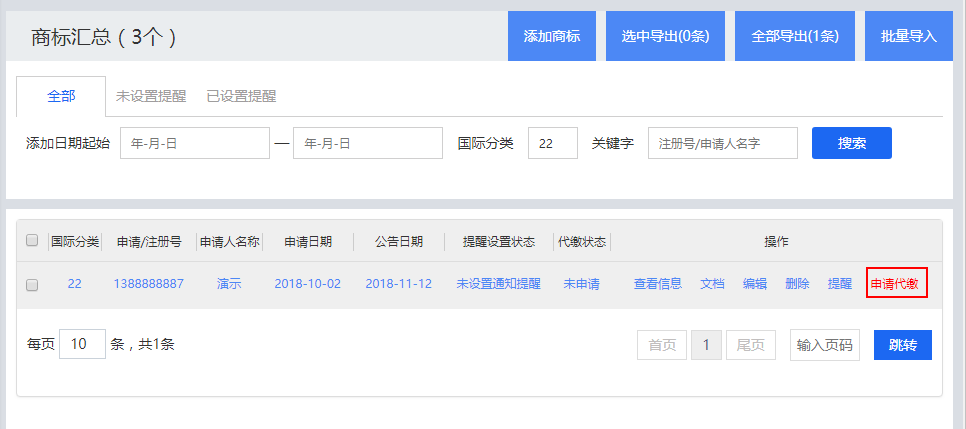The image size is (966, 429).
Task: Switch to 未设置提醒 tab
Action: coord(151,97)
